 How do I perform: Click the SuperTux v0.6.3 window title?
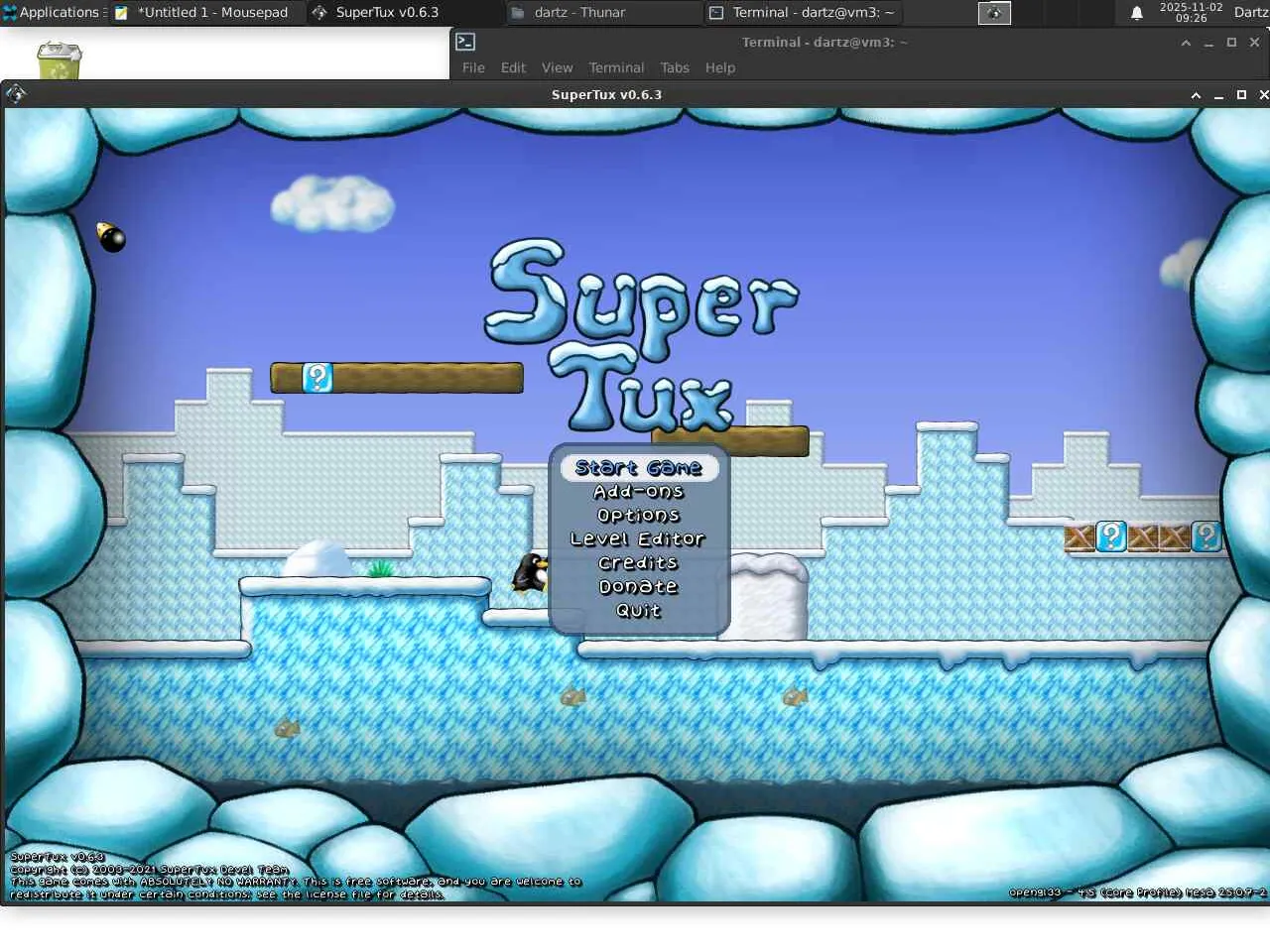[x=606, y=95]
